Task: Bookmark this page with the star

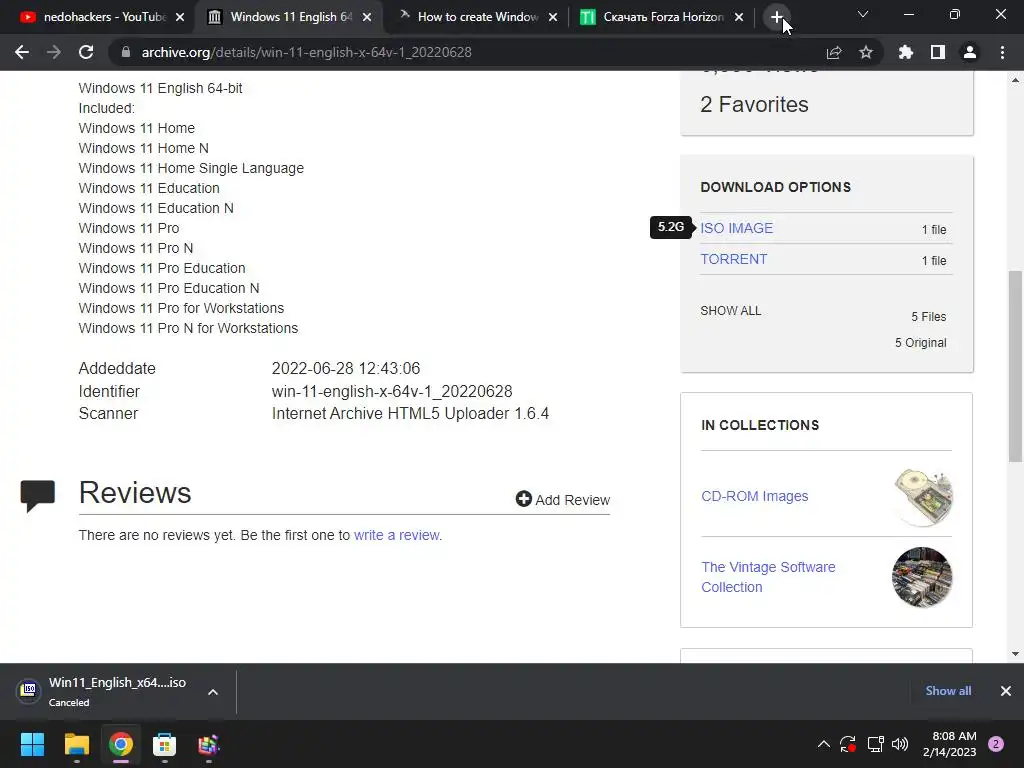Action: pos(866,52)
